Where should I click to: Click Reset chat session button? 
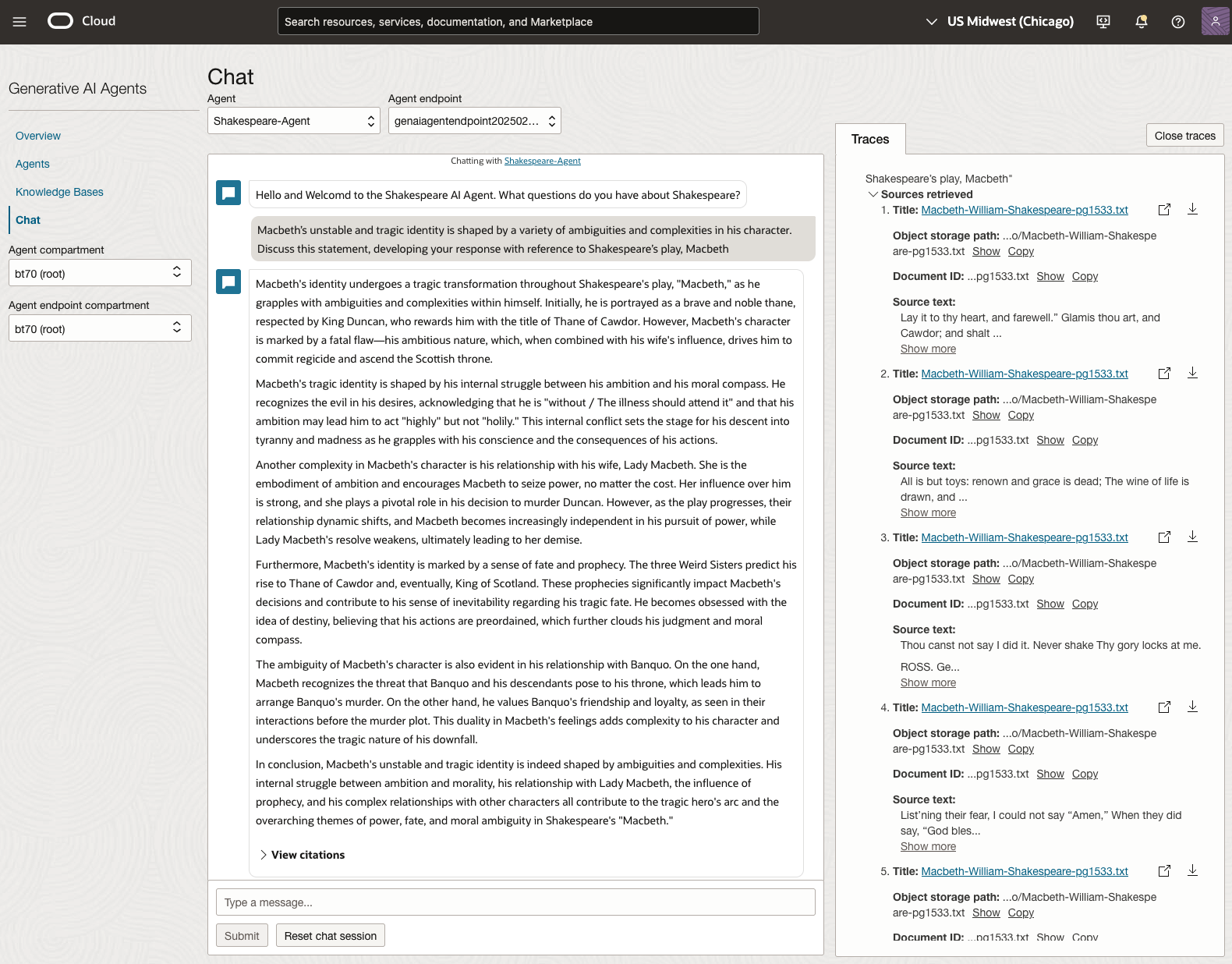coord(330,936)
